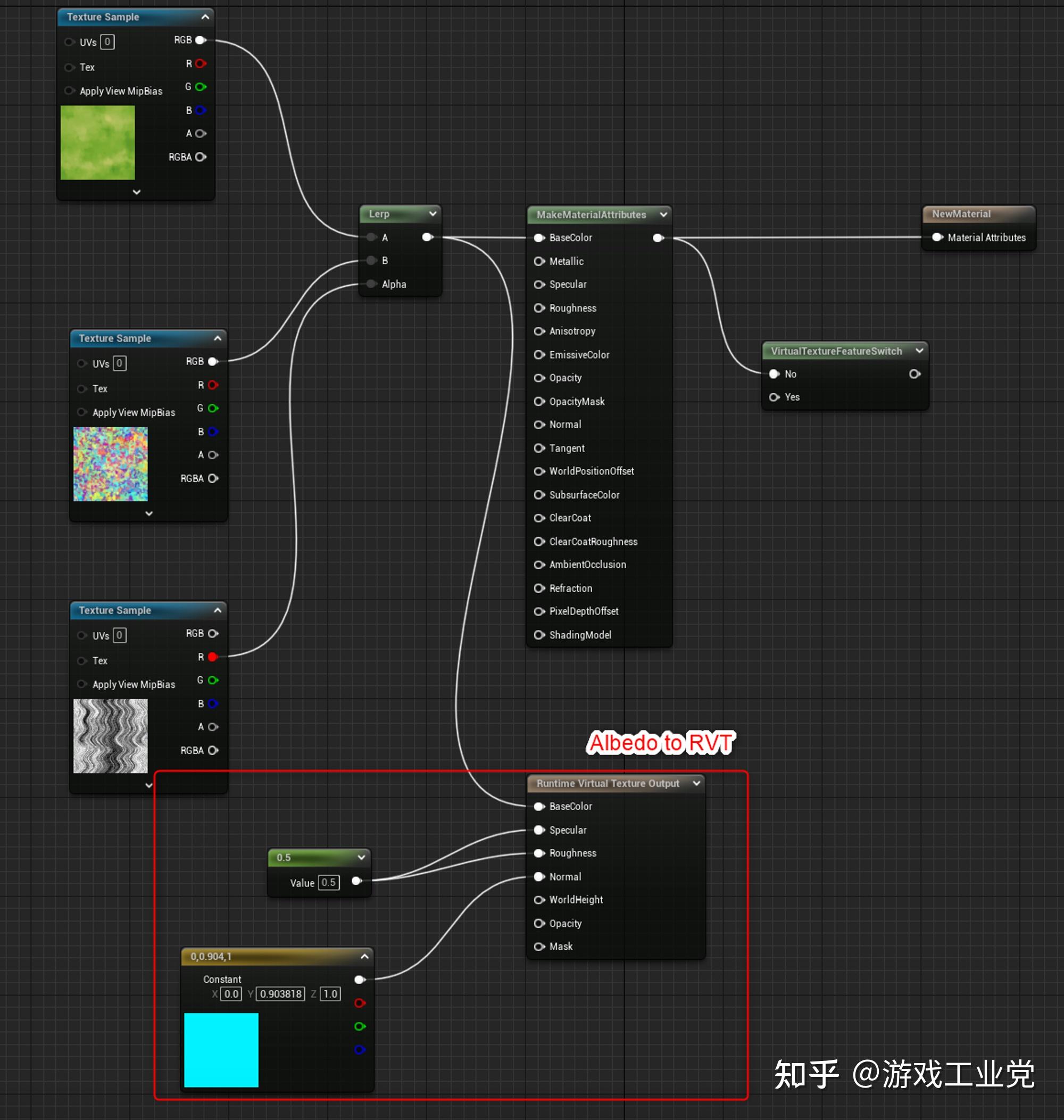Click EmissiveColor pin on MakeMaterialAttributes
The width and height of the screenshot is (1064, 1120).
pyautogui.click(x=539, y=354)
